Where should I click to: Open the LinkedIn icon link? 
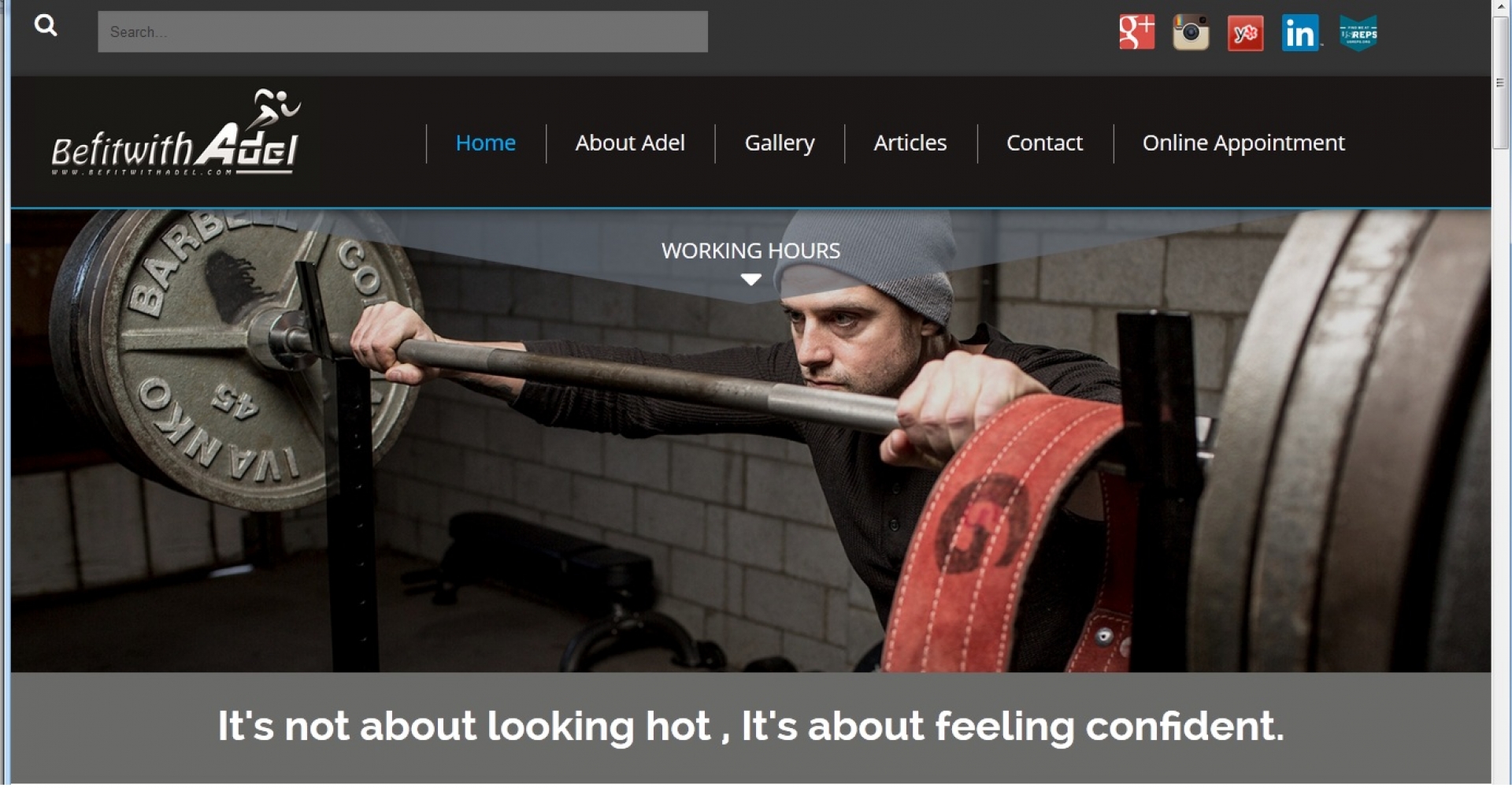[1300, 33]
